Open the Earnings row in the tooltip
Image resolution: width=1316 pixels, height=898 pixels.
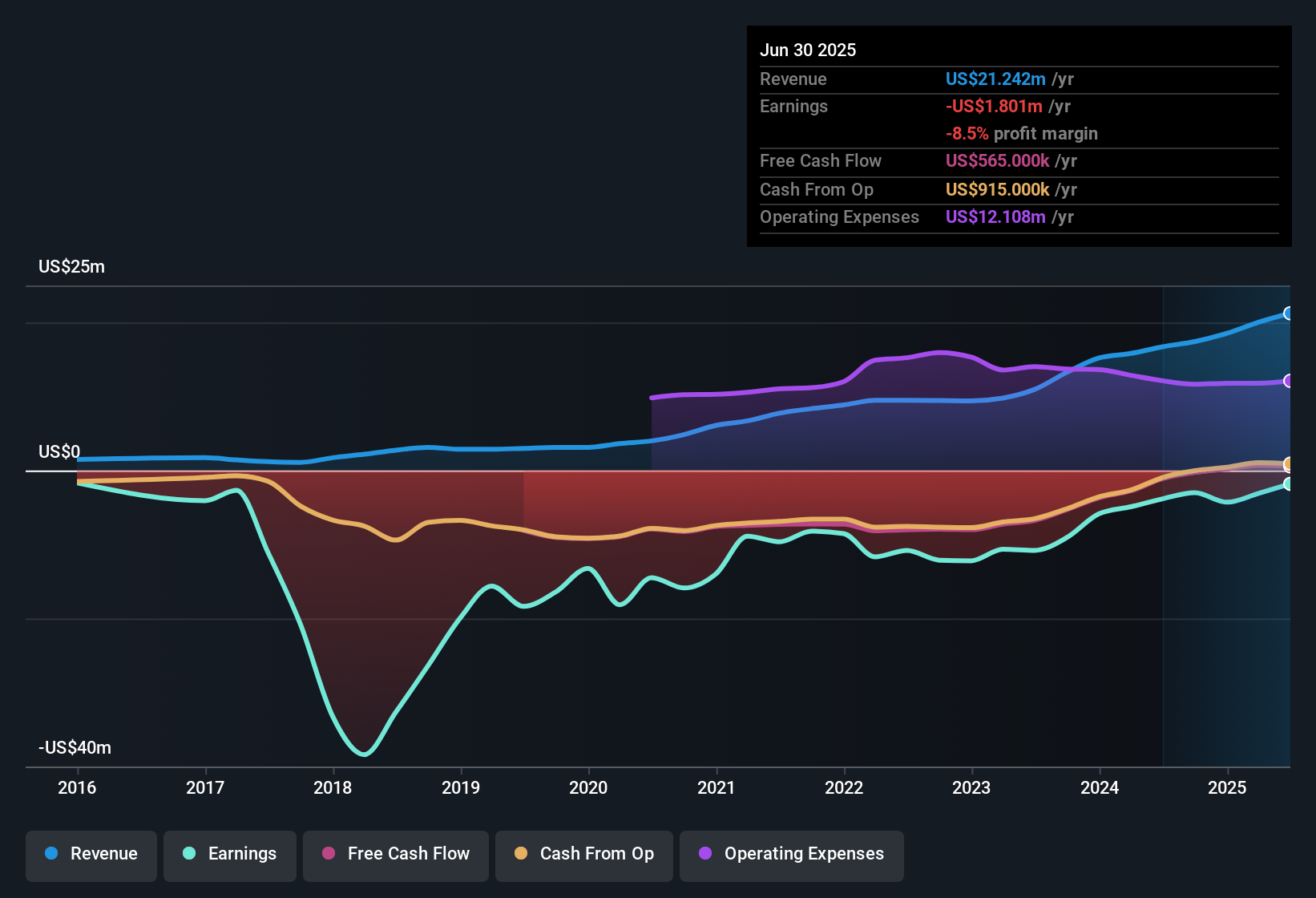(793, 106)
